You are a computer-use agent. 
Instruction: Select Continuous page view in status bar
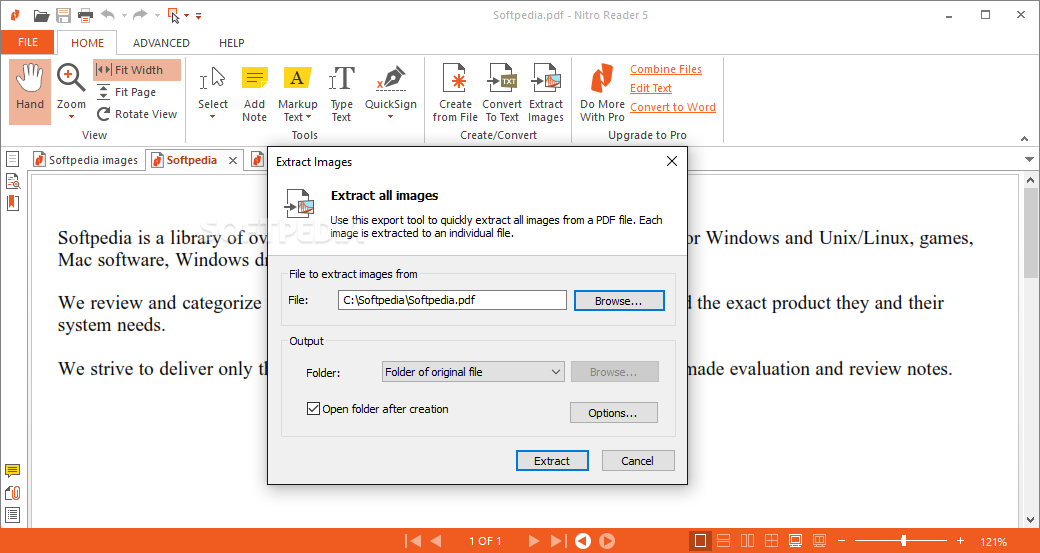(x=724, y=541)
